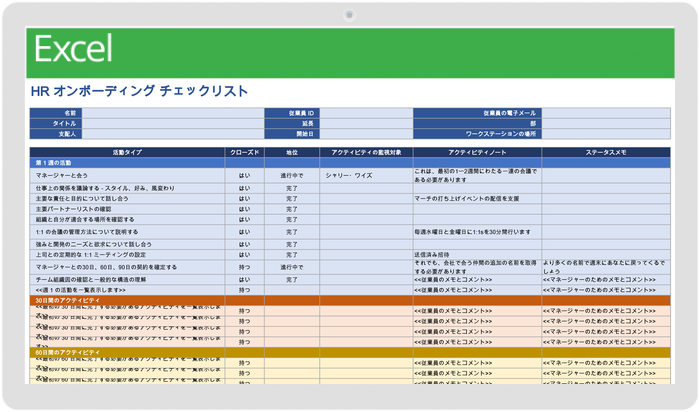The height and width of the screenshot is (412, 700).
Task: Select the 地位 column header
Action: click(x=292, y=152)
